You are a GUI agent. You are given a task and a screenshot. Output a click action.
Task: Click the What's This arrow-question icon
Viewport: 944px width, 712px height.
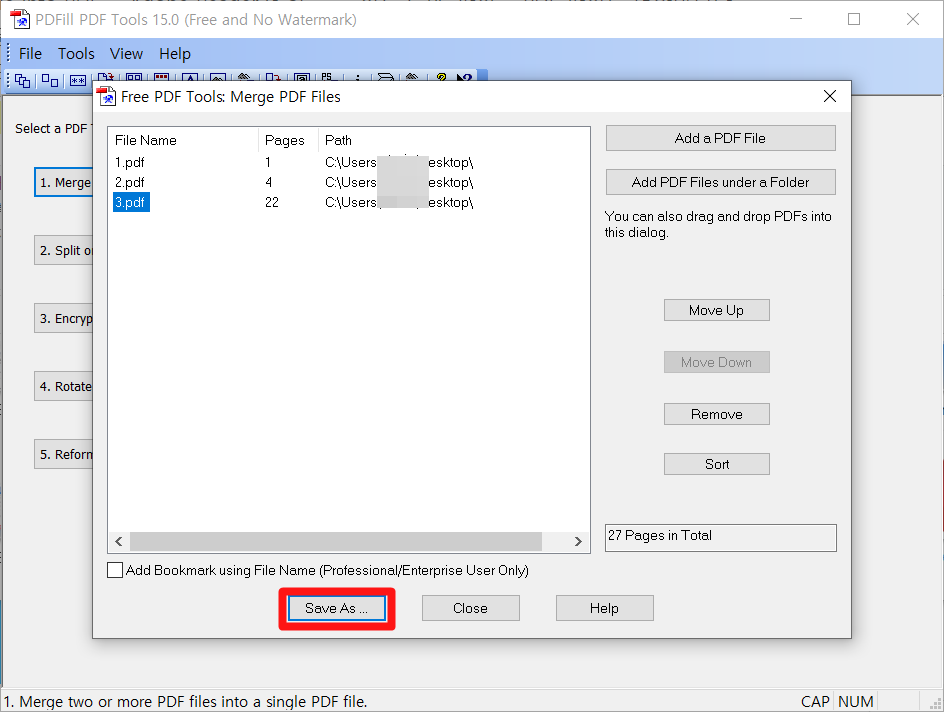click(x=464, y=77)
